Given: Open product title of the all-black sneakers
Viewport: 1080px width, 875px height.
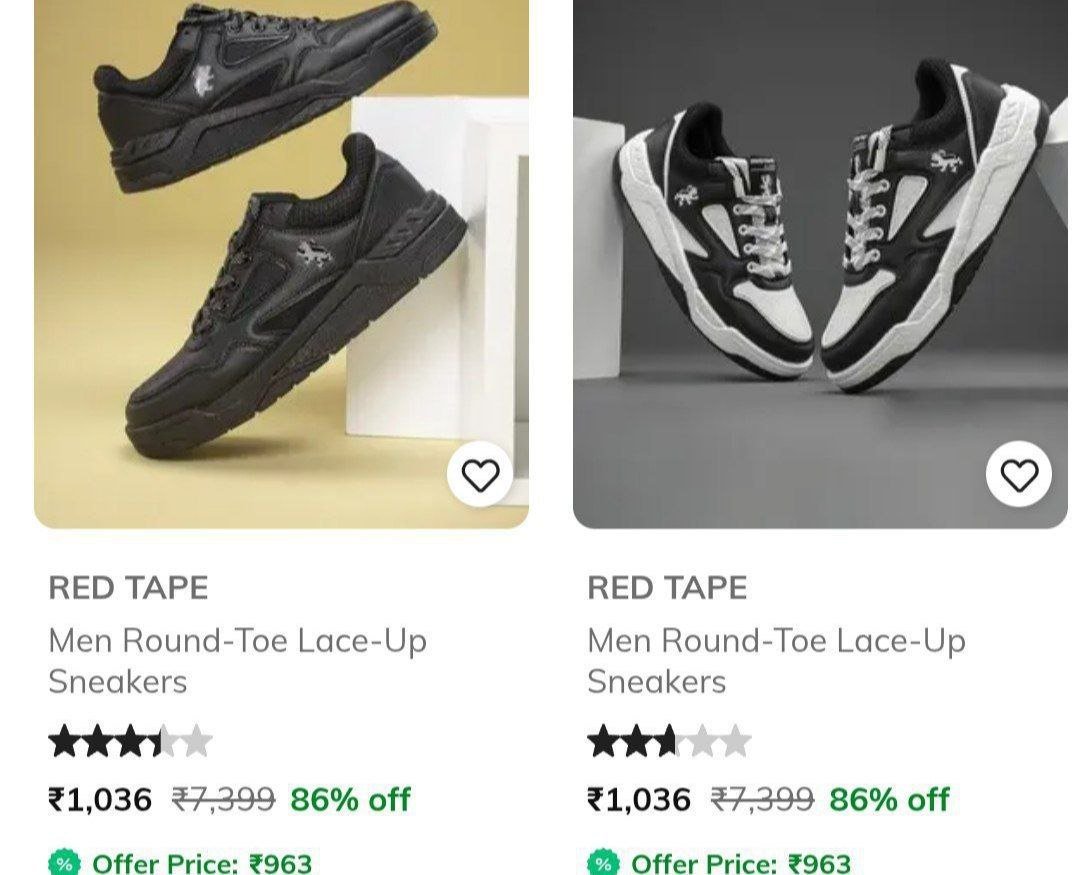Looking at the screenshot, I should [237, 660].
